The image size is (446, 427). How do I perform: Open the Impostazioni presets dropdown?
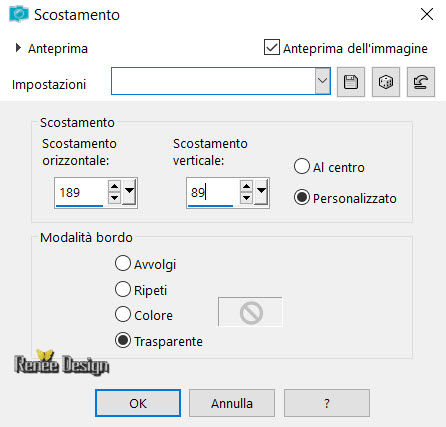coord(322,81)
